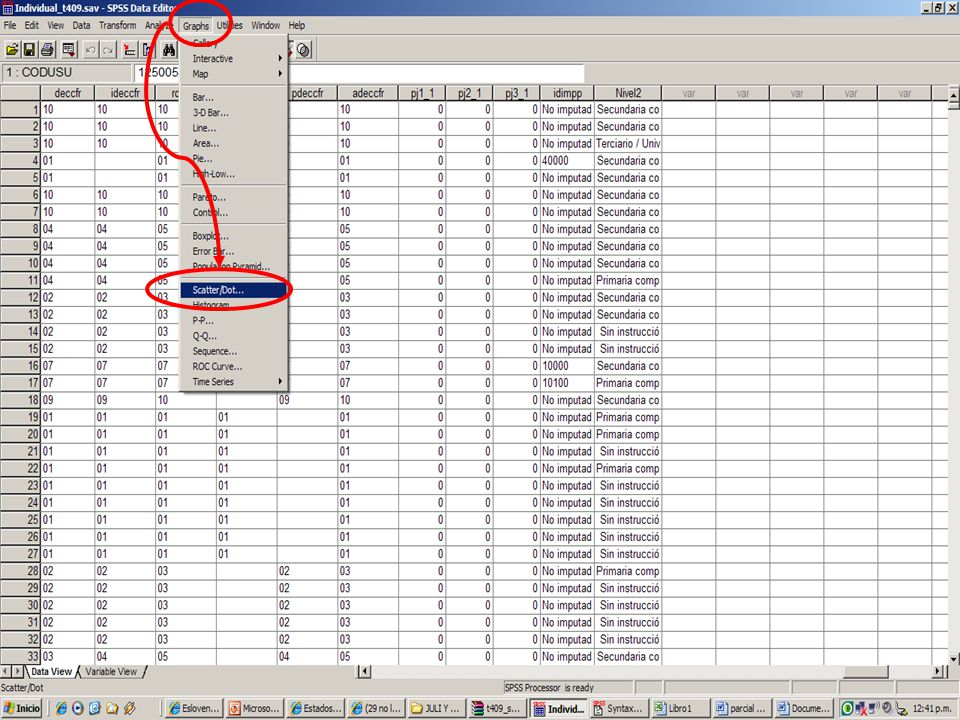Select row 18 header
Viewport: 960px width, 720px height.
click(20, 400)
